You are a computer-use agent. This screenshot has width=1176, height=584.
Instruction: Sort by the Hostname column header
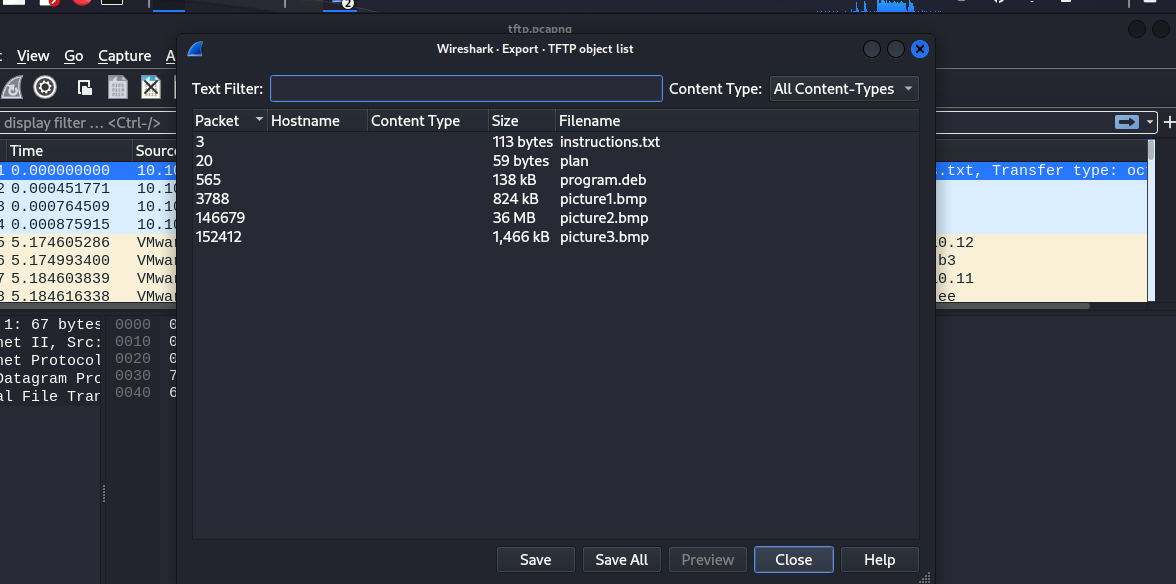point(317,121)
